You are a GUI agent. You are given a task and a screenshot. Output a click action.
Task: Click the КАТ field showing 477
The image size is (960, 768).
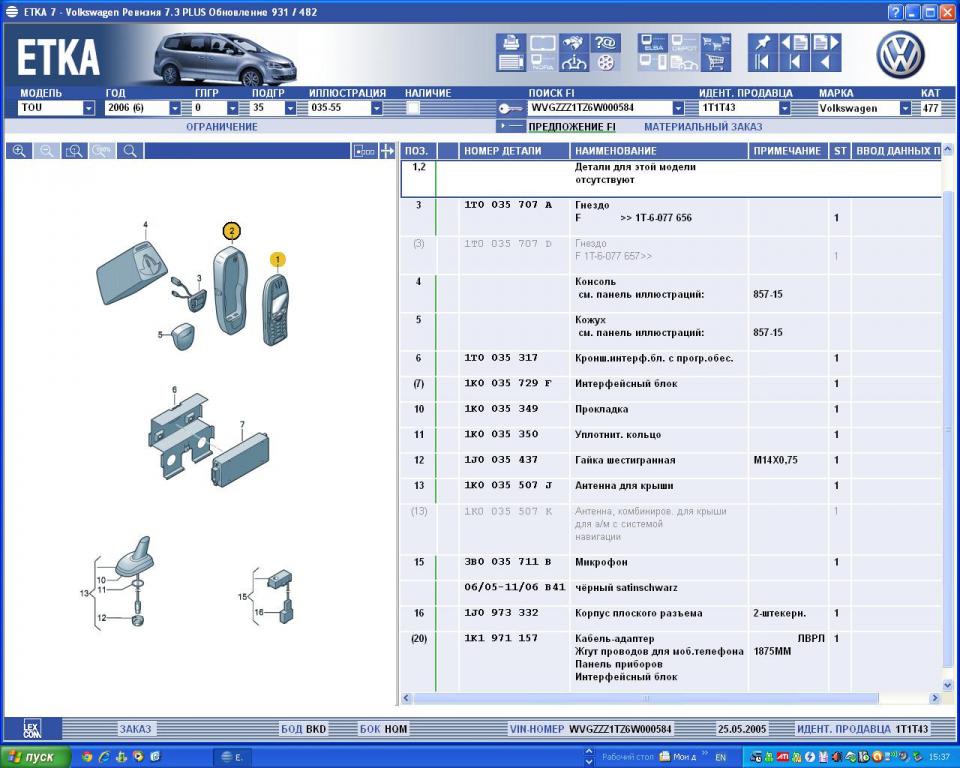tap(931, 108)
